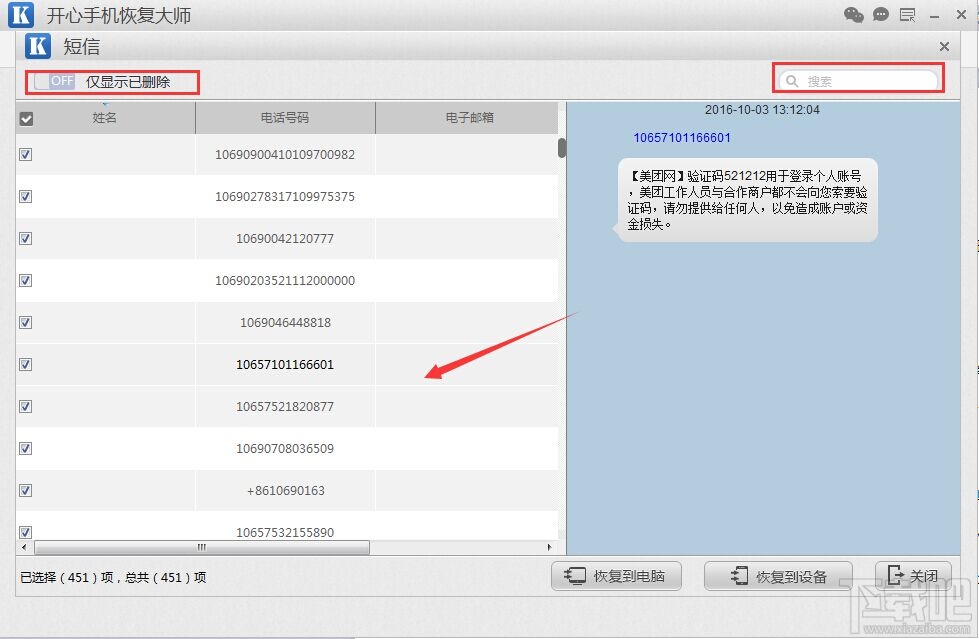Click the computer icon on 恢复到电脑 button
The width and height of the screenshot is (979, 639).
pos(575,576)
